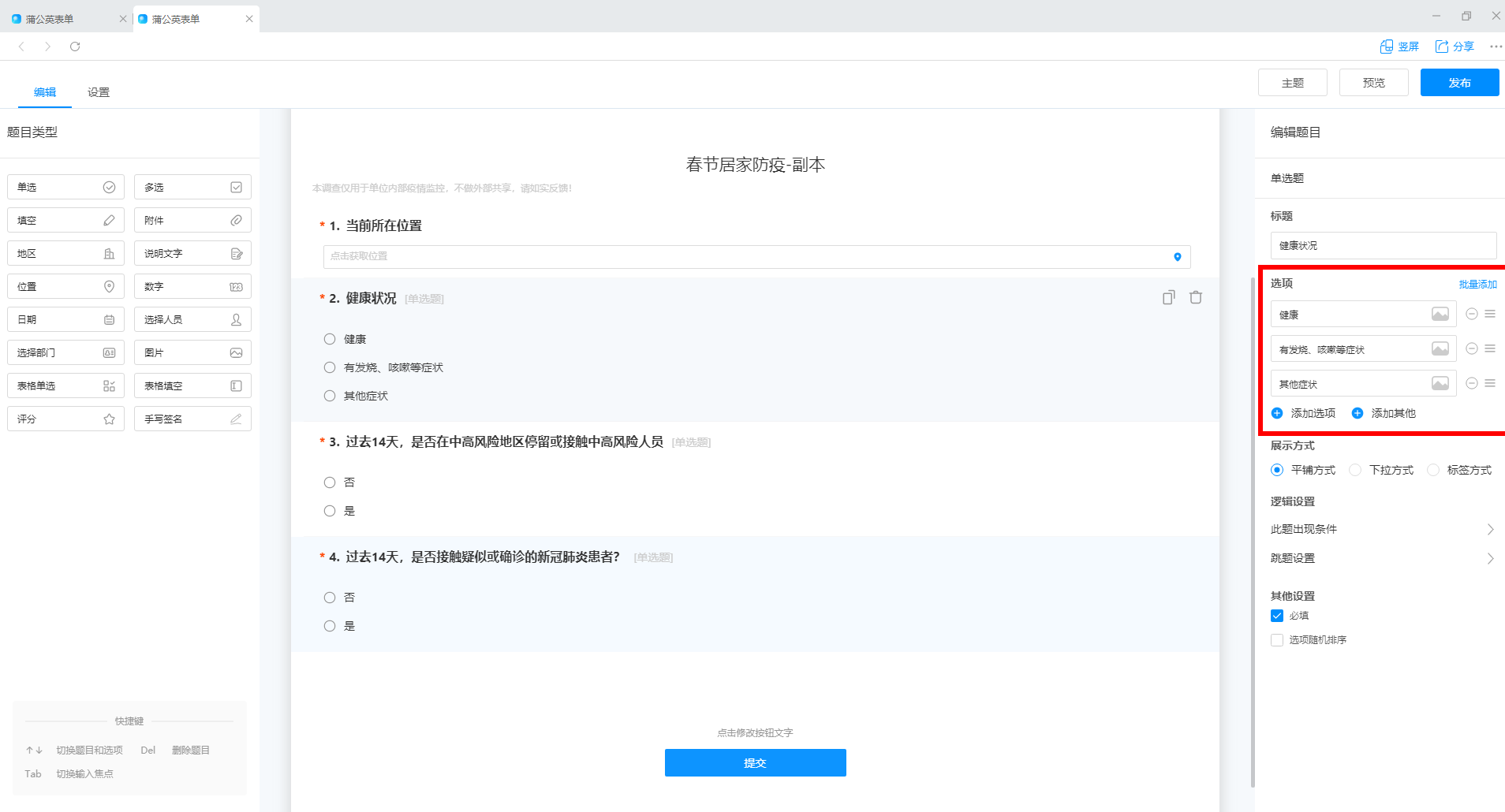Select the 多选 question type icon
This screenshot has width=1505, height=812.
click(x=236, y=186)
